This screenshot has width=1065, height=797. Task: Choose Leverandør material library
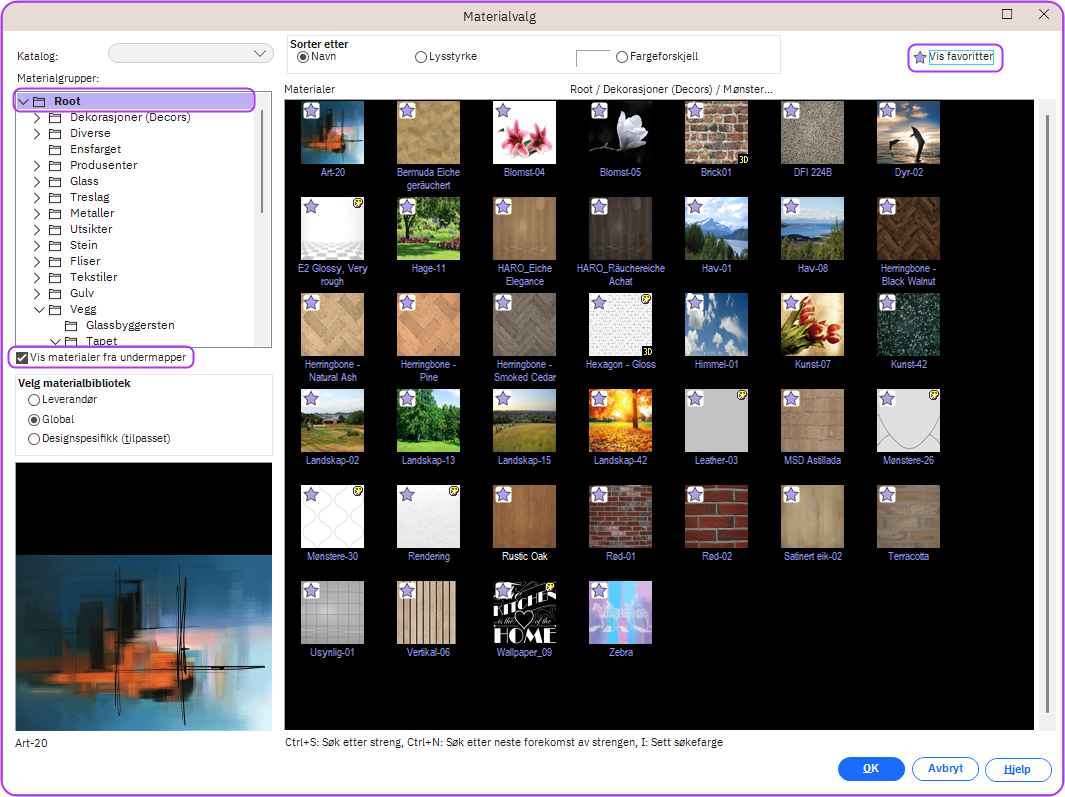pyautogui.click(x=34, y=400)
